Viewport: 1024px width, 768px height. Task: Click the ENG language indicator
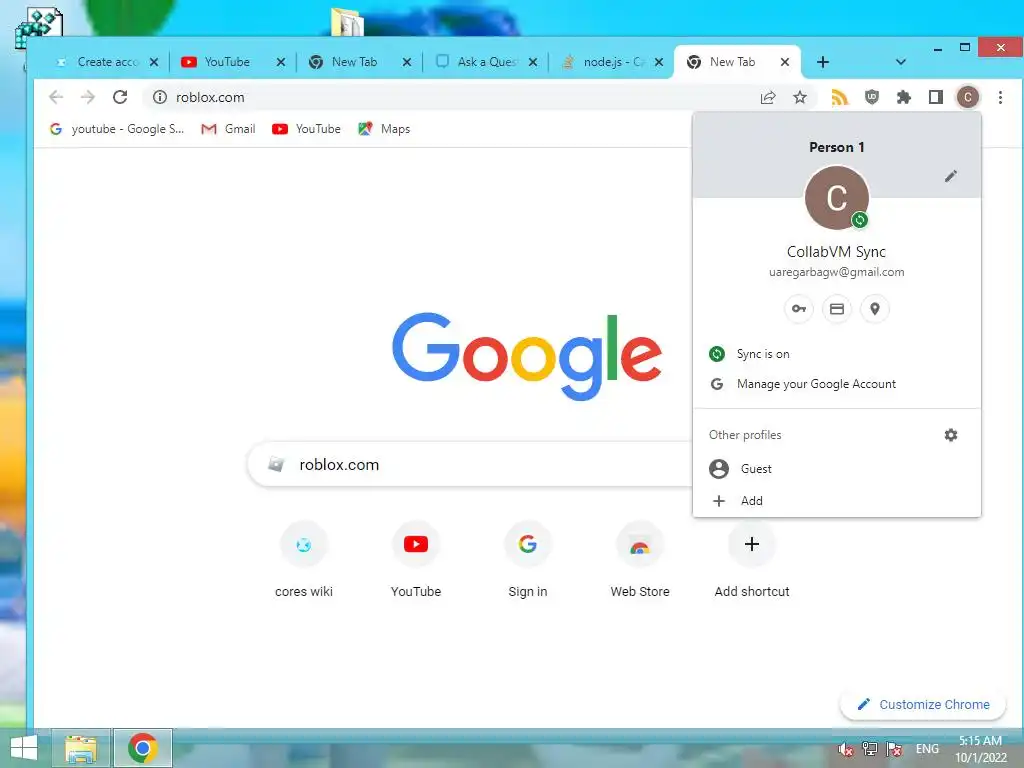click(927, 749)
